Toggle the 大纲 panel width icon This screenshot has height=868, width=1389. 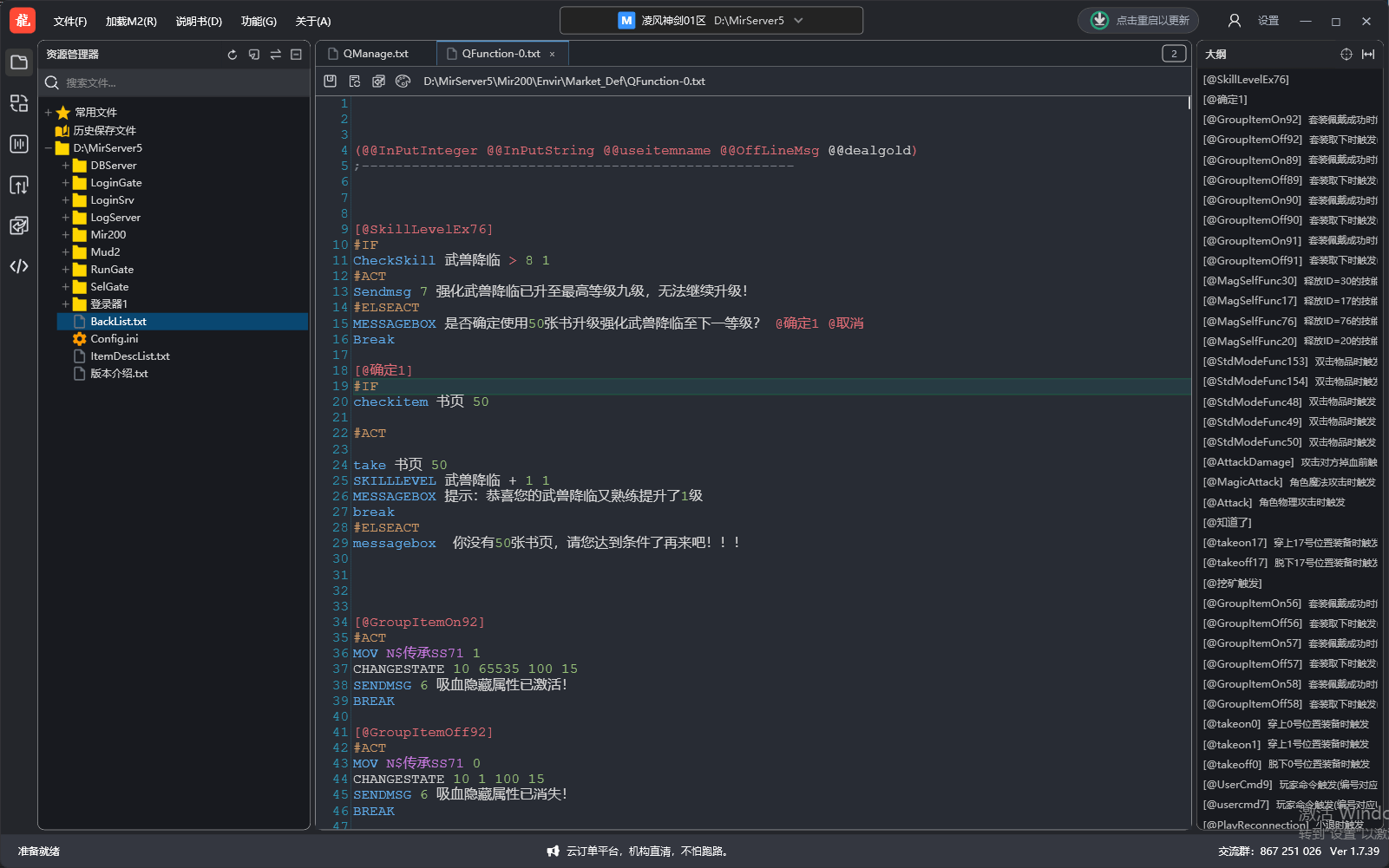[1368, 55]
